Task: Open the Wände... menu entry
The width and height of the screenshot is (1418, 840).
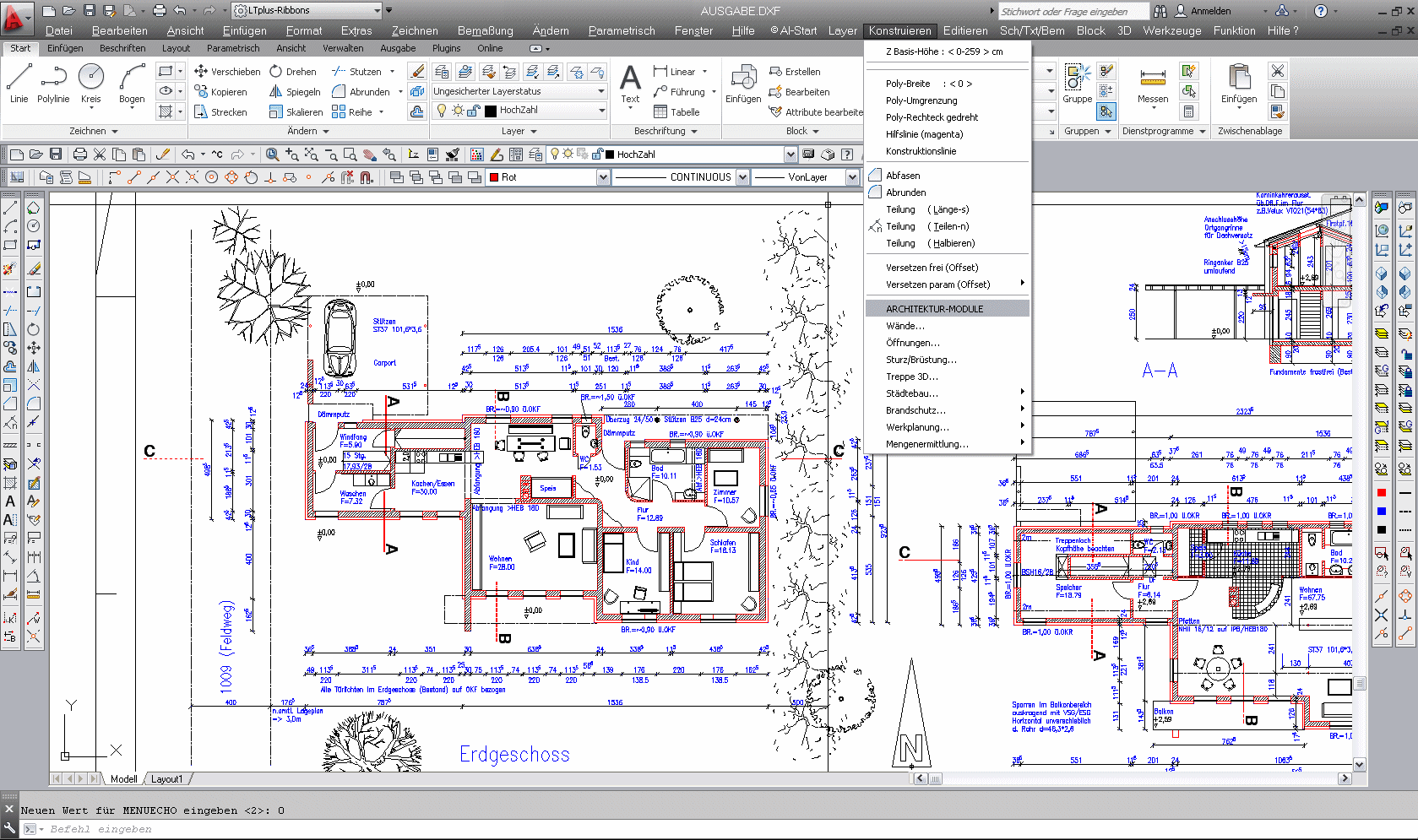Action: tap(905, 326)
